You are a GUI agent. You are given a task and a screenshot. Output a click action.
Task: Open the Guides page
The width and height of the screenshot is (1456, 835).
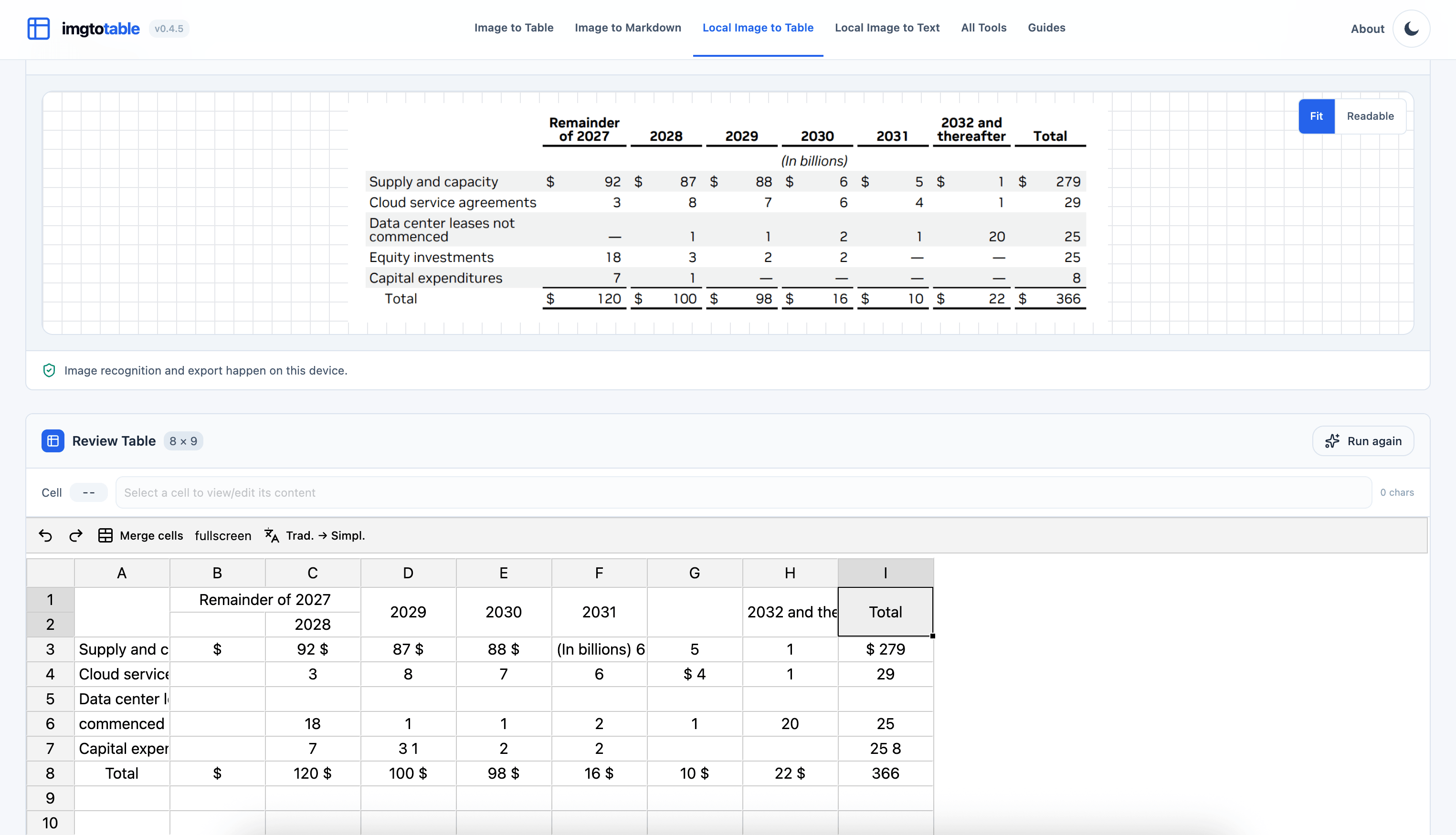click(x=1046, y=28)
